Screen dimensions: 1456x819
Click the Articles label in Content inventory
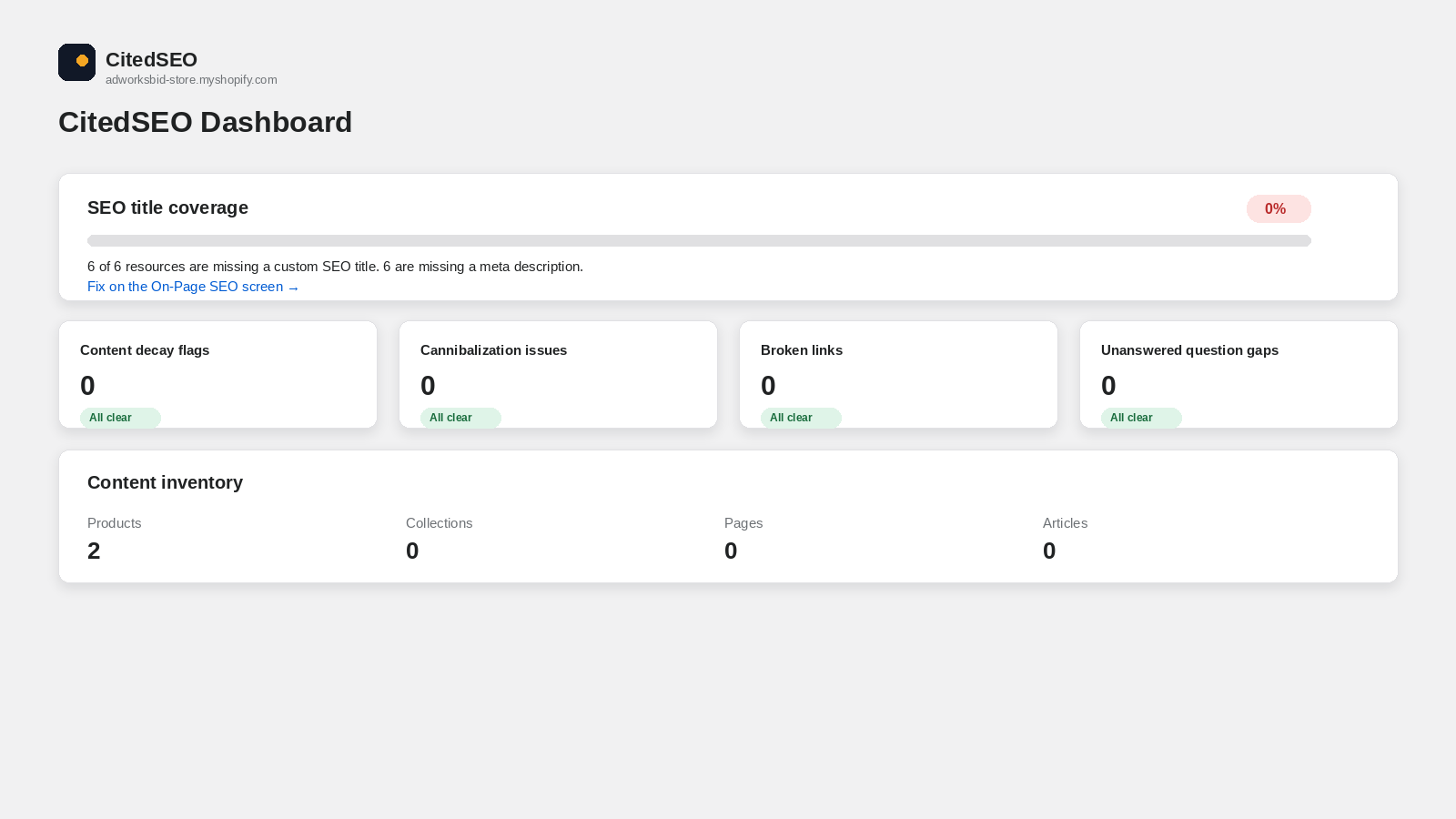[x=1065, y=523]
